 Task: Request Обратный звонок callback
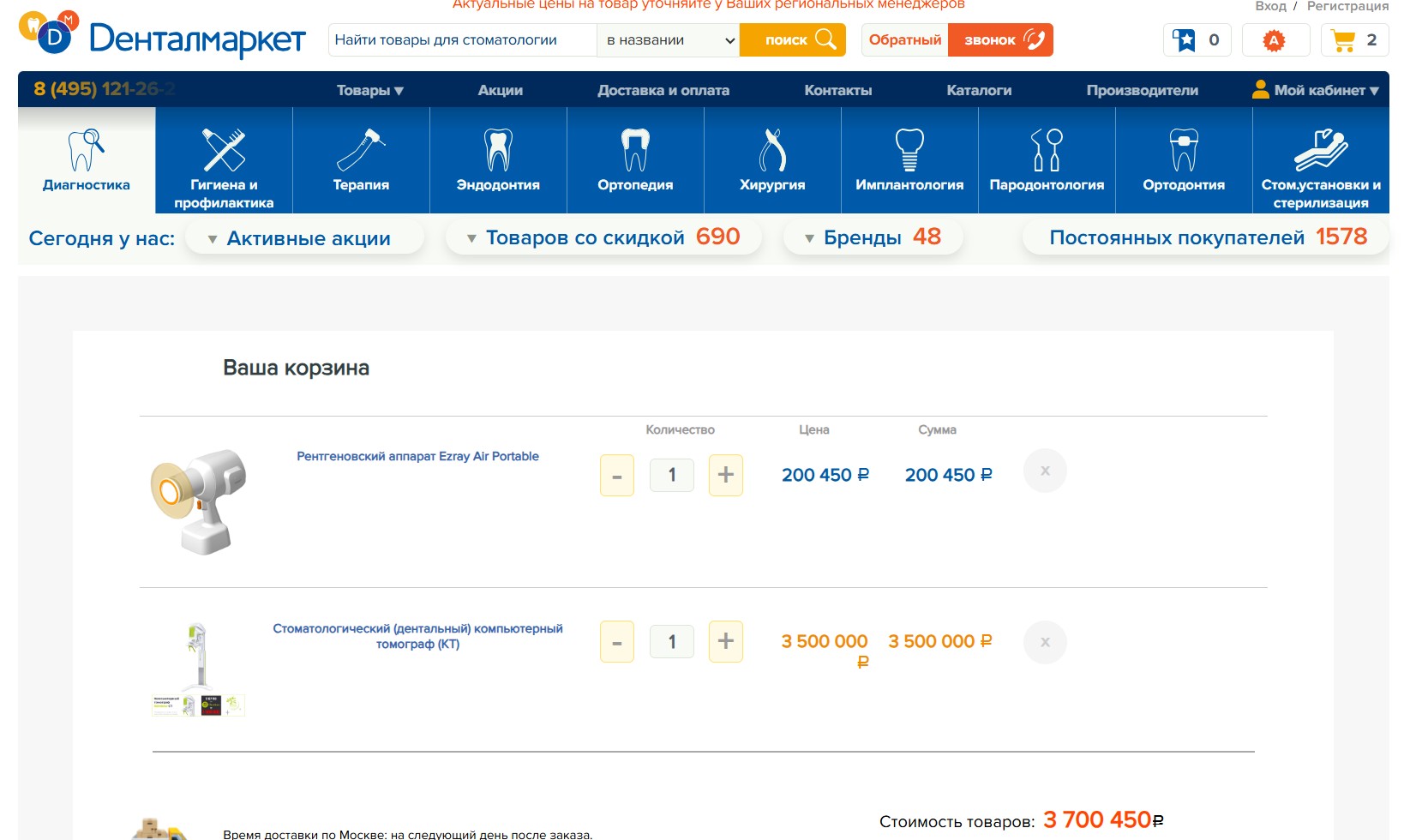957,39
